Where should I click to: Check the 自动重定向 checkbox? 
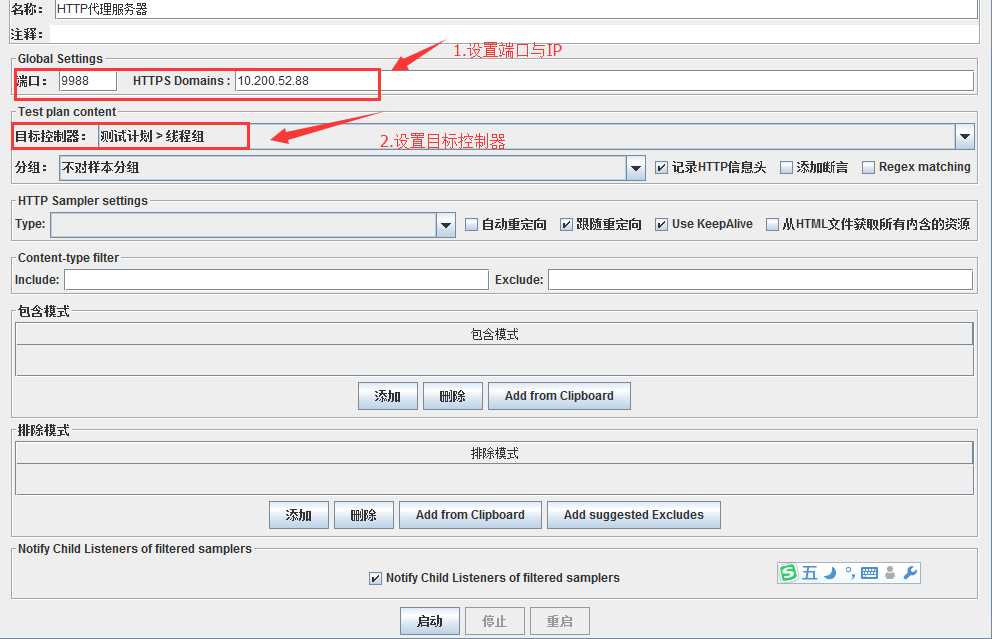click(x=471, y=225)
